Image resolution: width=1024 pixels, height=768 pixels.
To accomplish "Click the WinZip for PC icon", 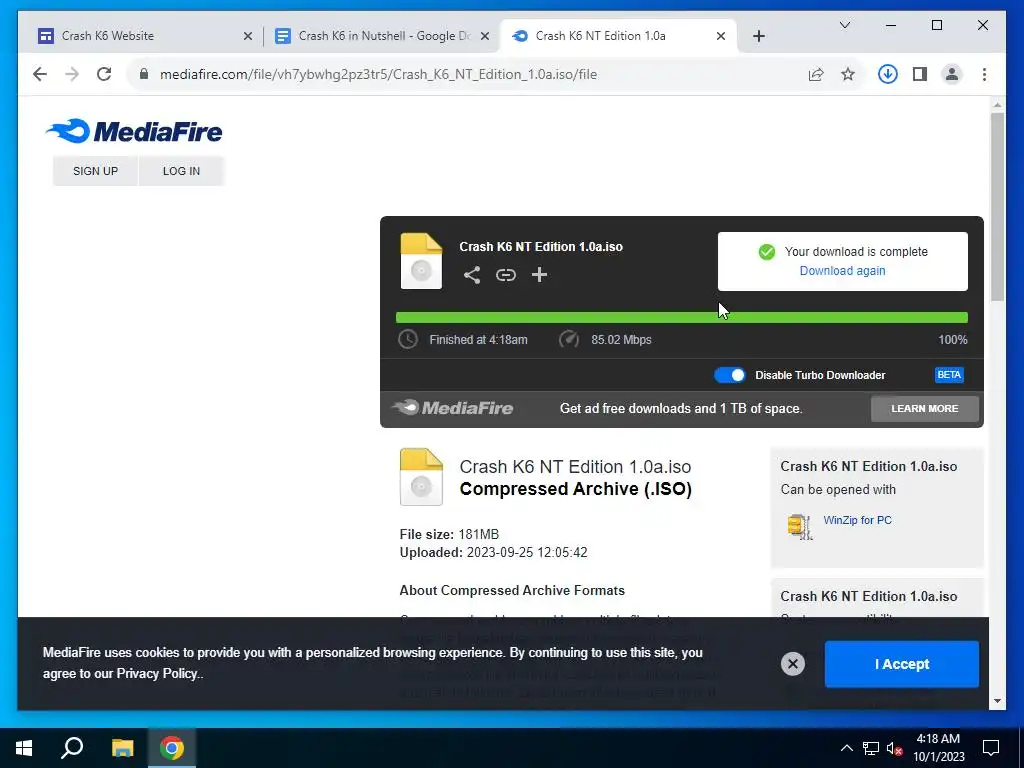I will click(800, 526).
